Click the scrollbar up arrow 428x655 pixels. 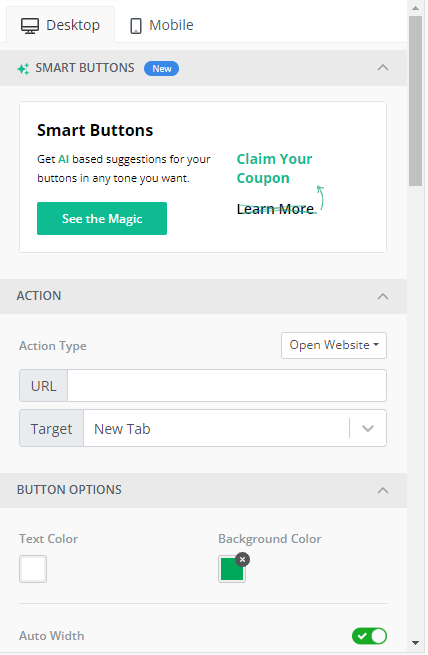415,8
